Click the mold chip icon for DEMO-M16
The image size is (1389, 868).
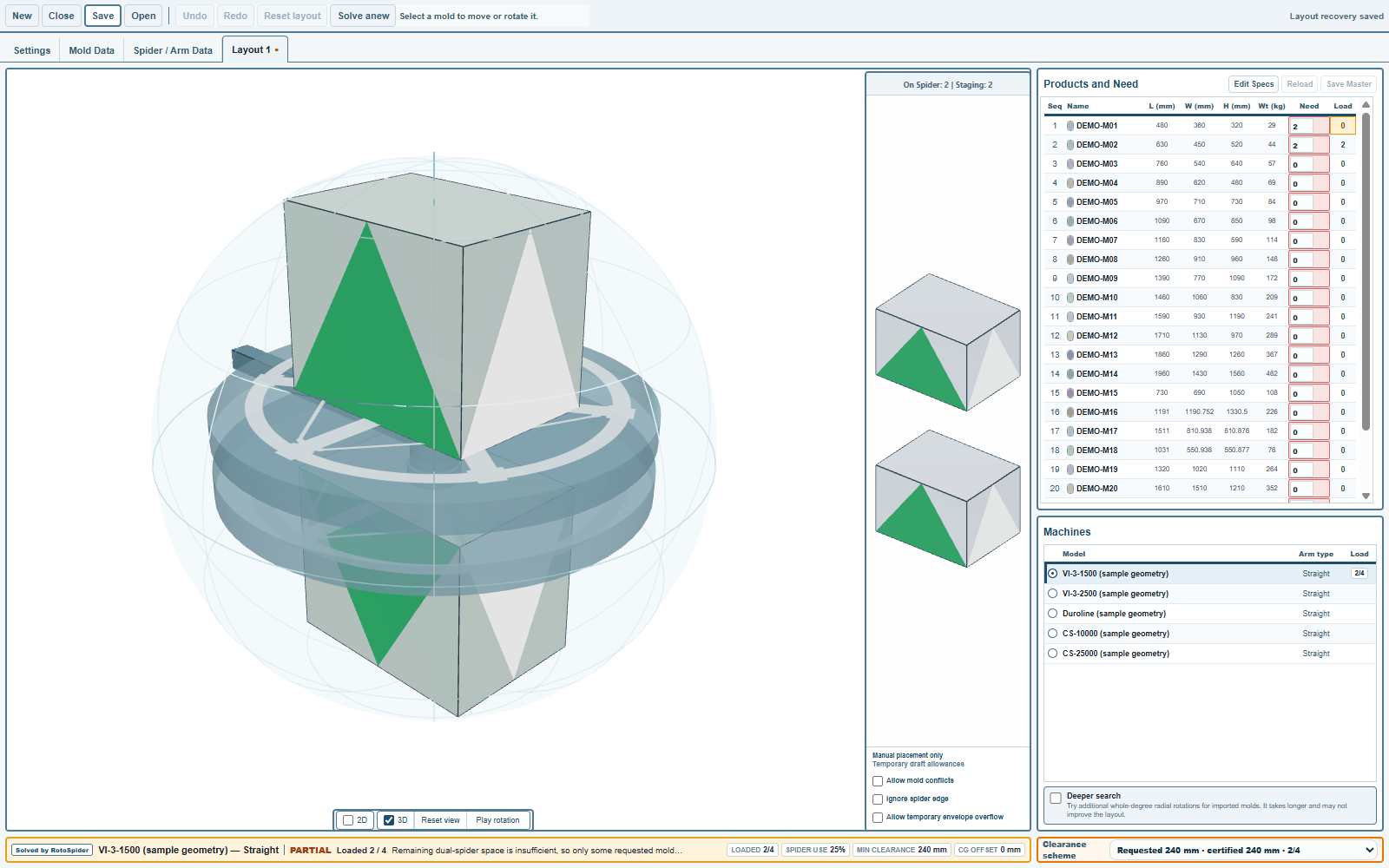[x=1070, y=412]
